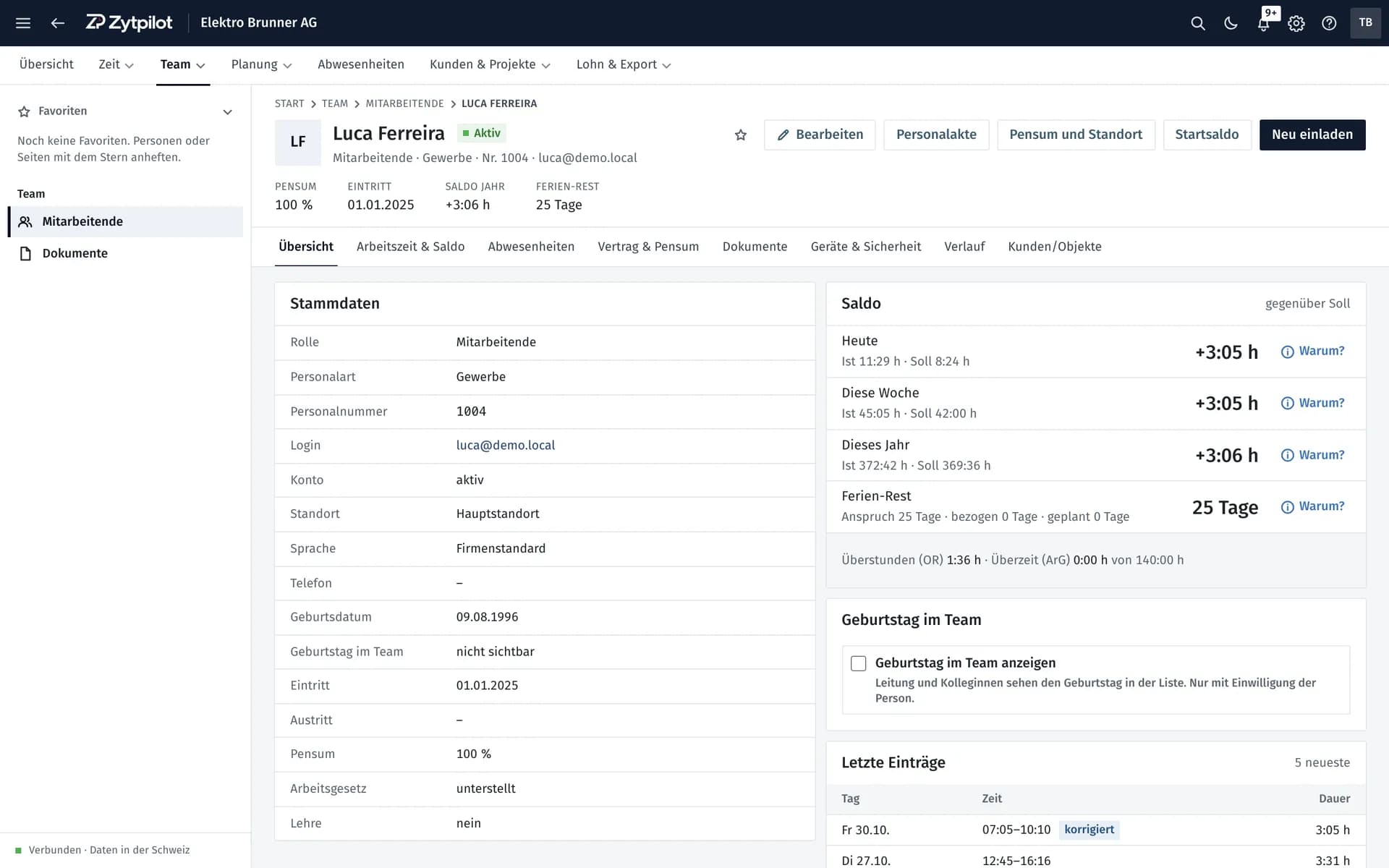
Task: Click Pensum und Standort button
Action: click(x=1076, y=135)
